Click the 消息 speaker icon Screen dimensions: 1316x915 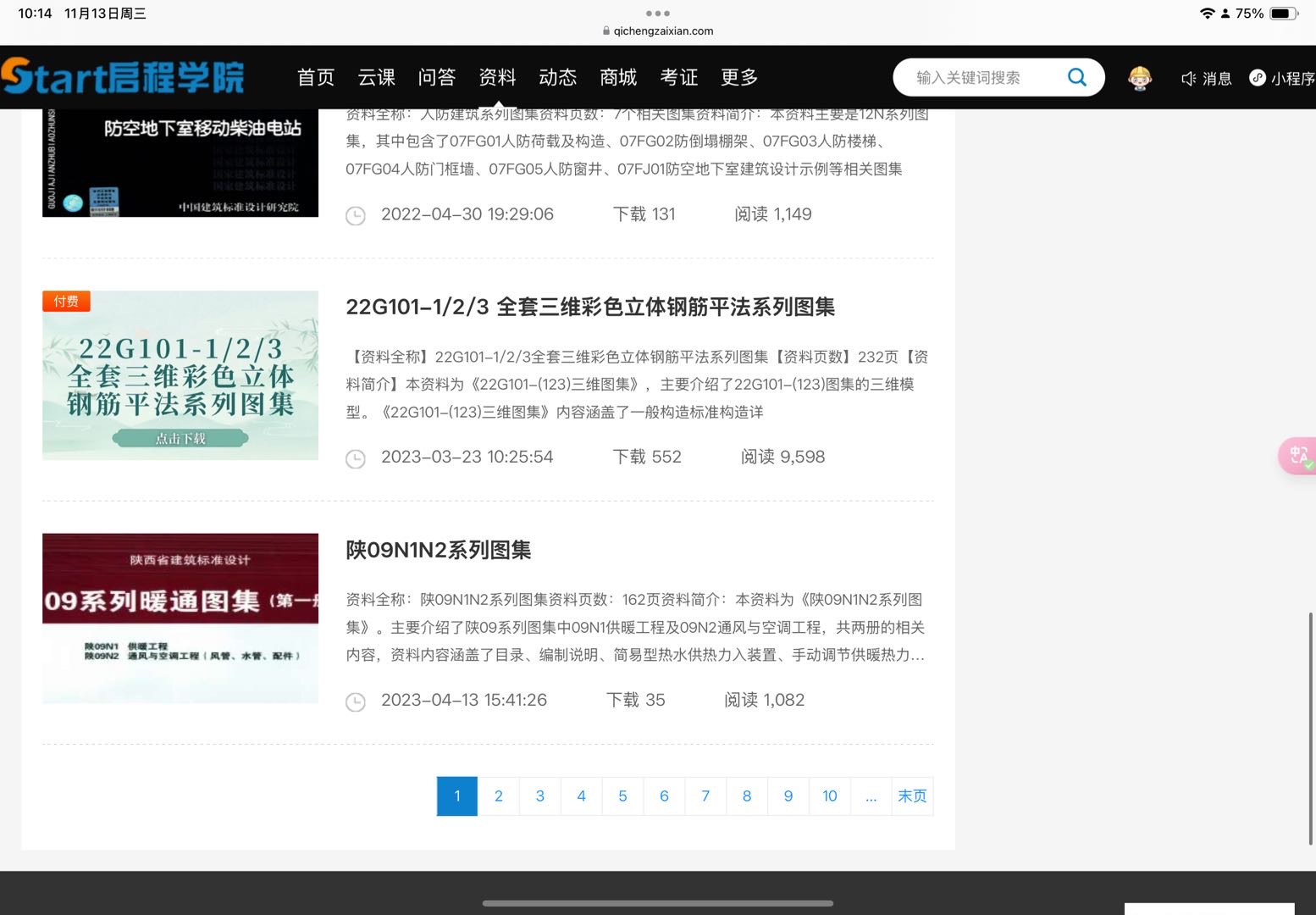click(x=1188, y=78)
